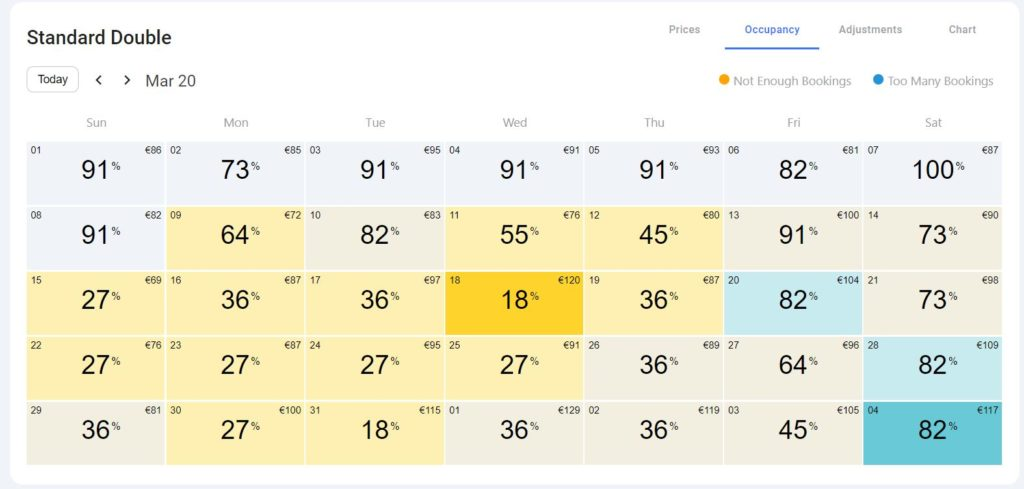This screenshot has height=489, width=1024.
Task: Click the orange Not Enough Bookings dot
Action: pyautogui.click(x=724, y=80)
